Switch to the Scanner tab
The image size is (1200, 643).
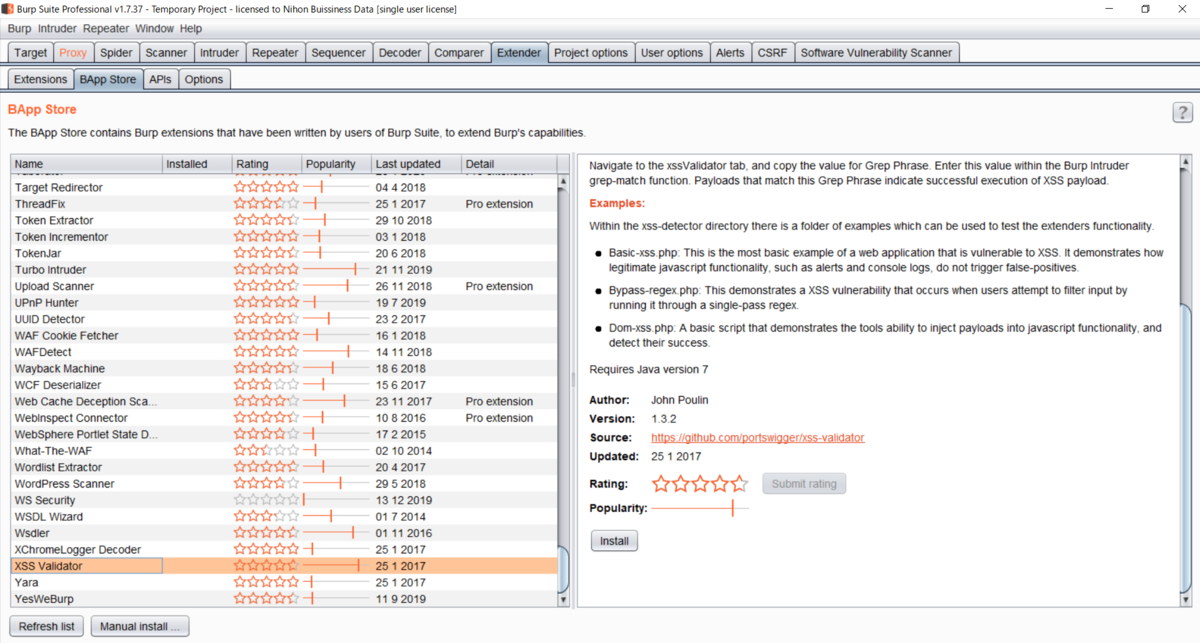click(x=166, y=53)
